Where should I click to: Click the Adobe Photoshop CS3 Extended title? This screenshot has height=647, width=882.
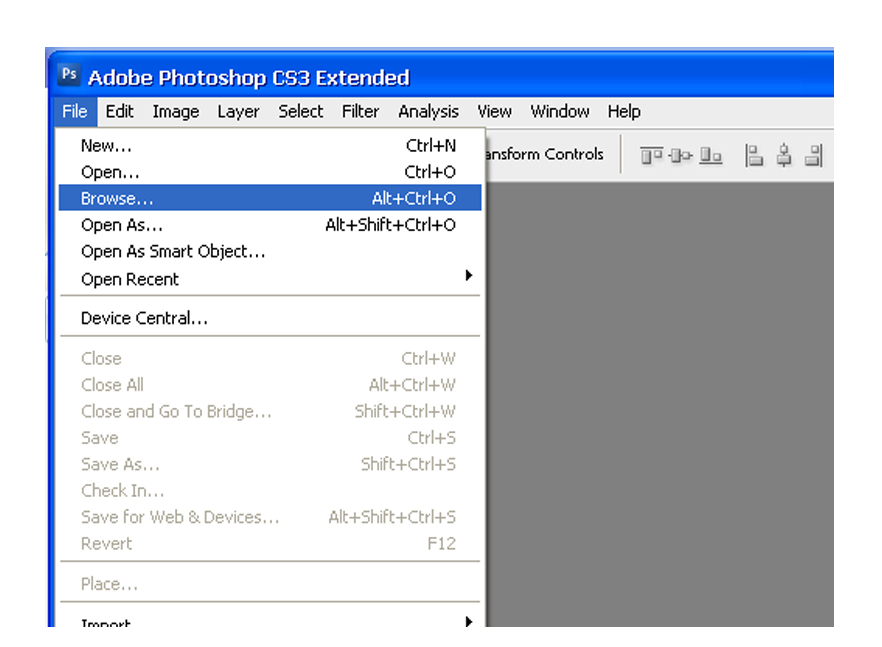[249, 78]
